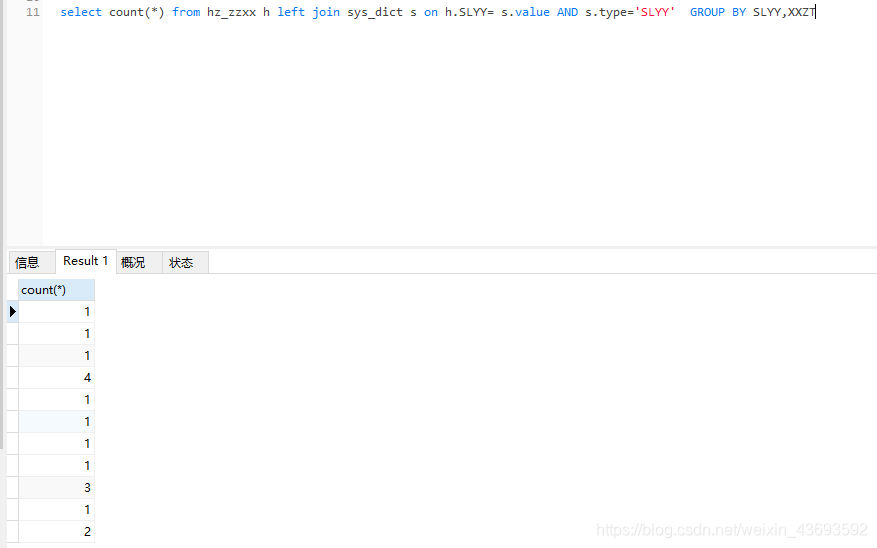The height and width of the screenshot is (548, 877).
Task: Click the 'select' keyword in the query
Action: (x=81, y=12)
